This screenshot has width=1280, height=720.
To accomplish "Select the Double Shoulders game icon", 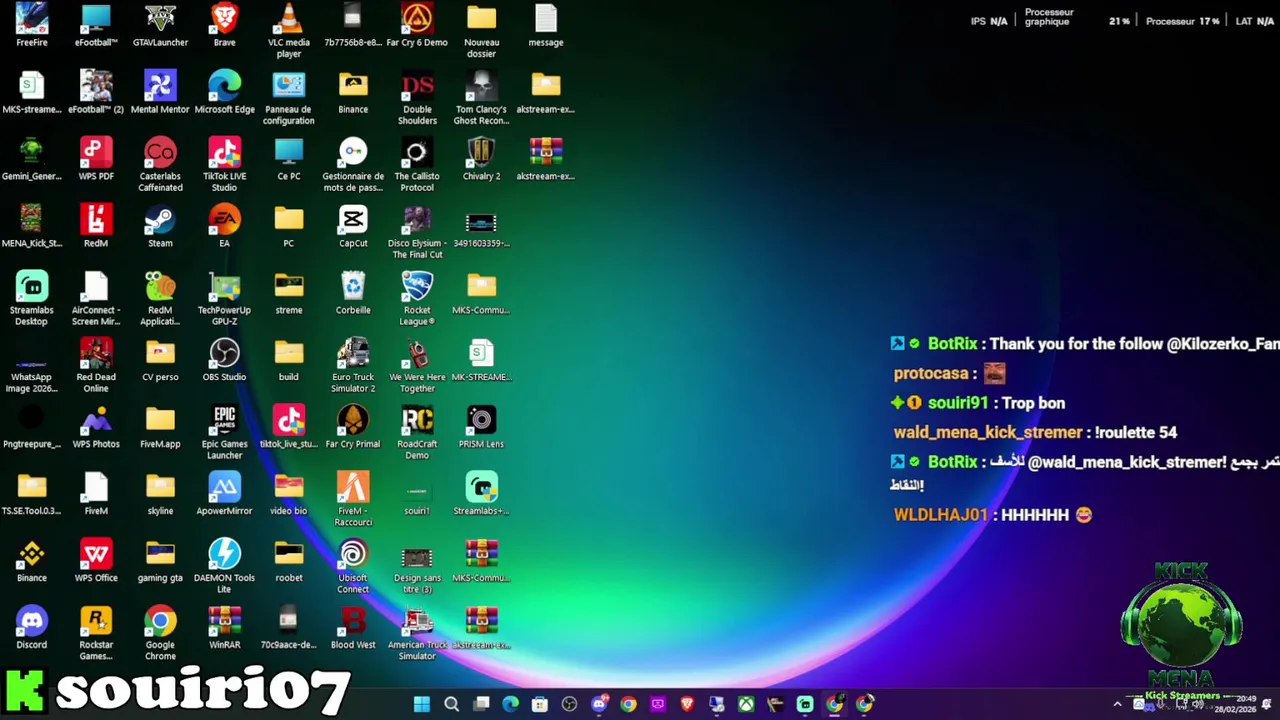I will [417, 98].
